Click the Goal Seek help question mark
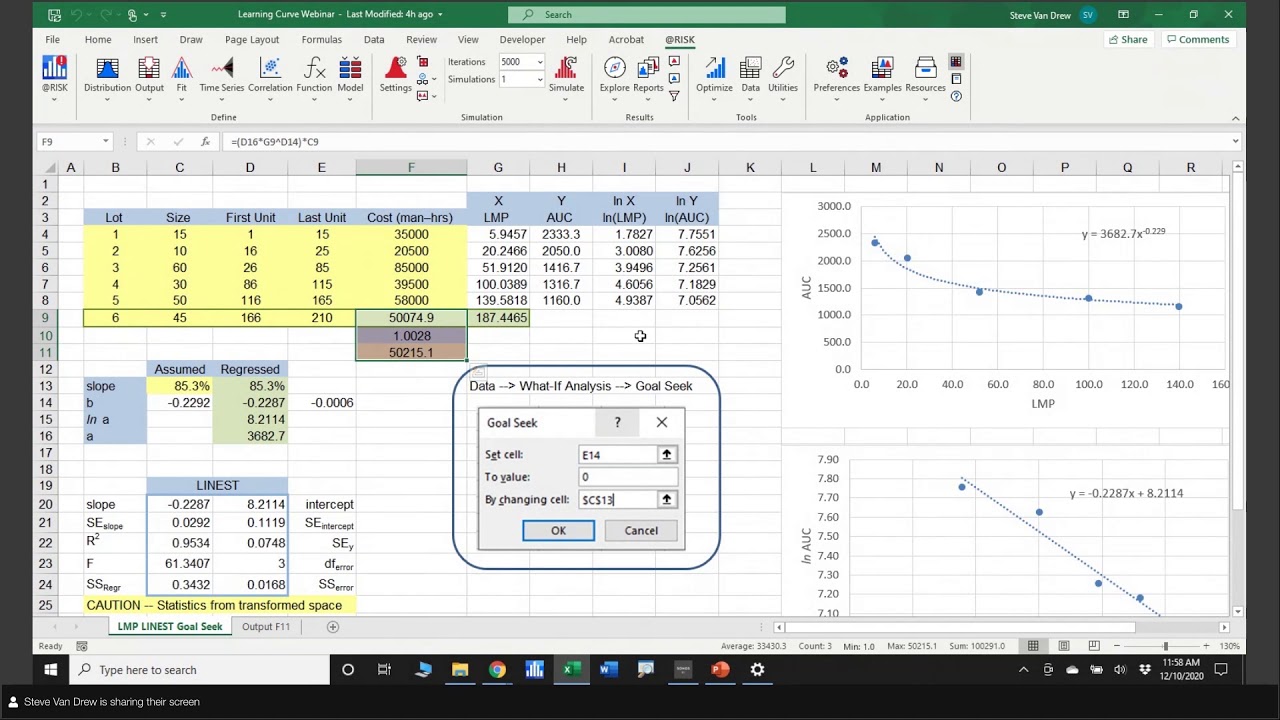Image resolution: width=1280 pixels, height=720 pixels. pyautogui.click(x=617, y=422)
